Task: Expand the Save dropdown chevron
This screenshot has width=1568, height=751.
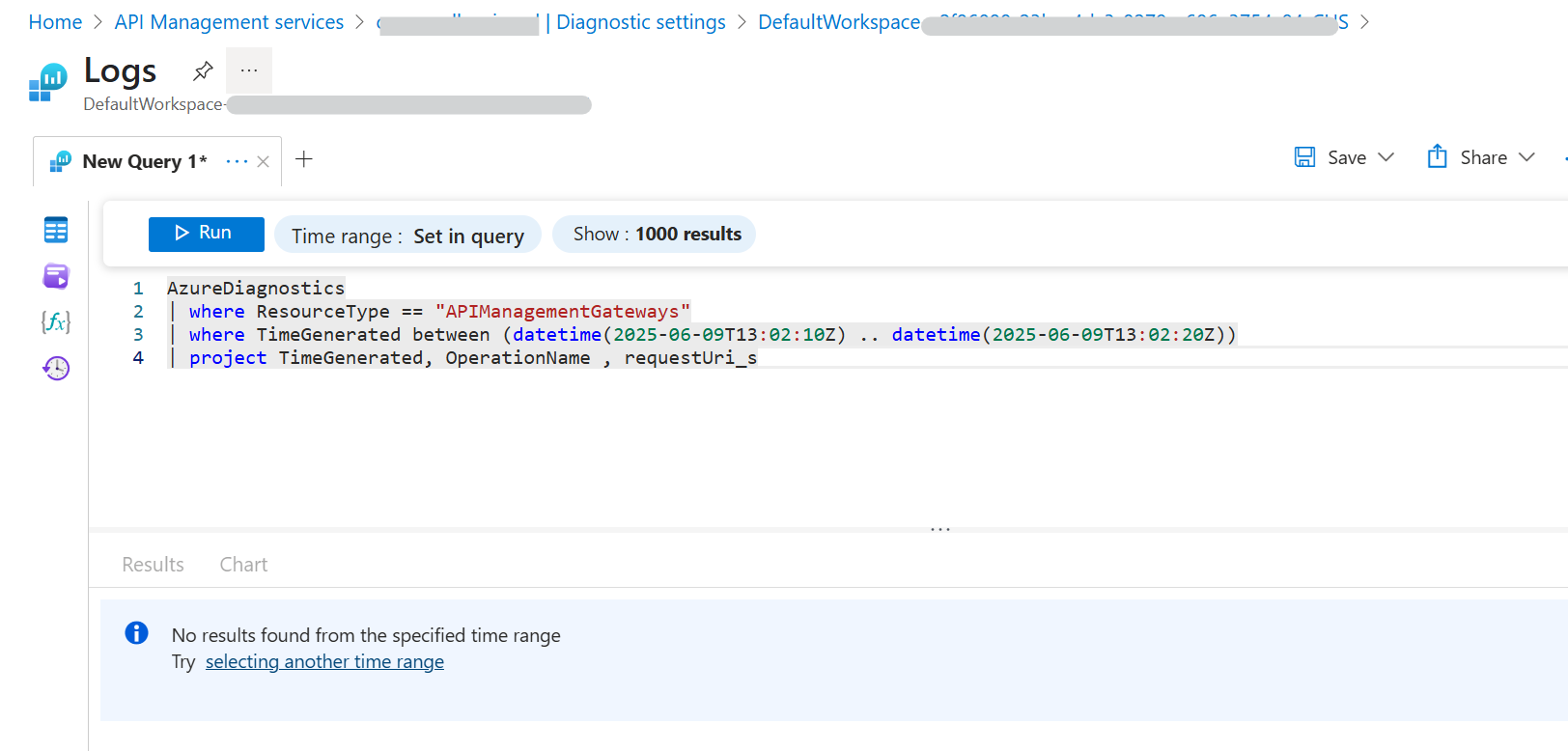Action: click(1386, 157)
